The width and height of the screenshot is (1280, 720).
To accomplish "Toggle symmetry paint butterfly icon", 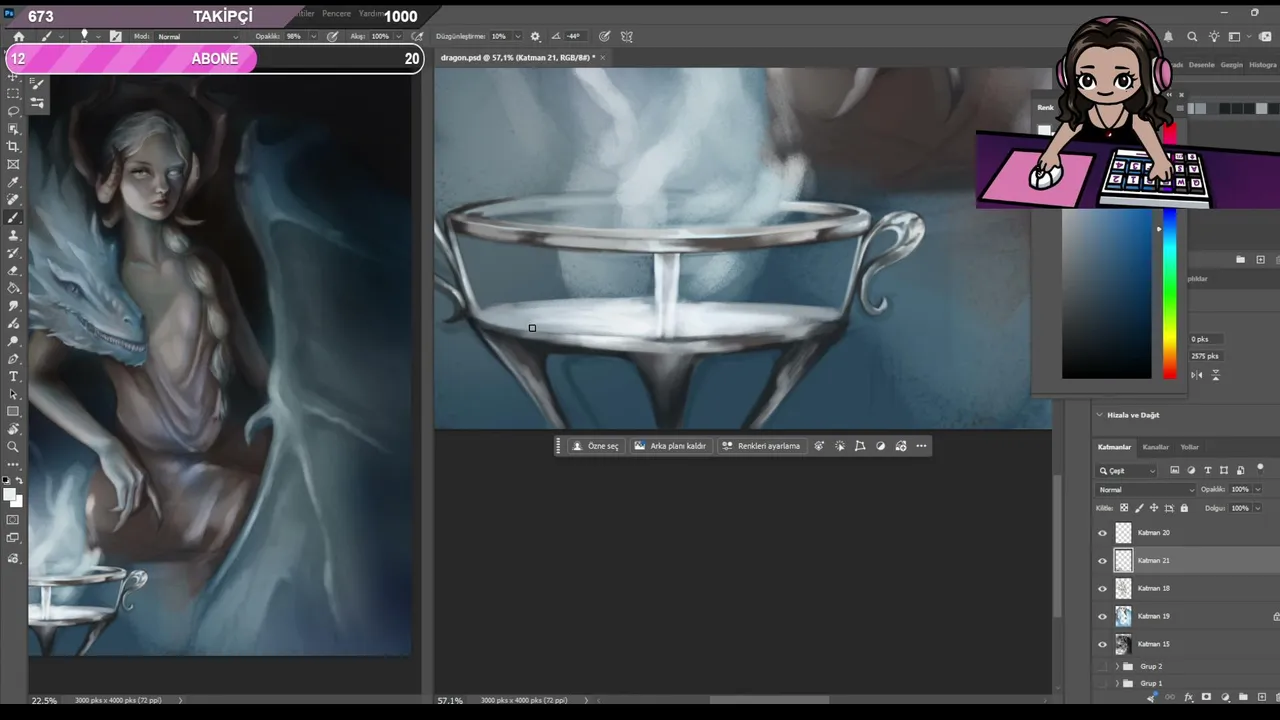I will point(627,37).
